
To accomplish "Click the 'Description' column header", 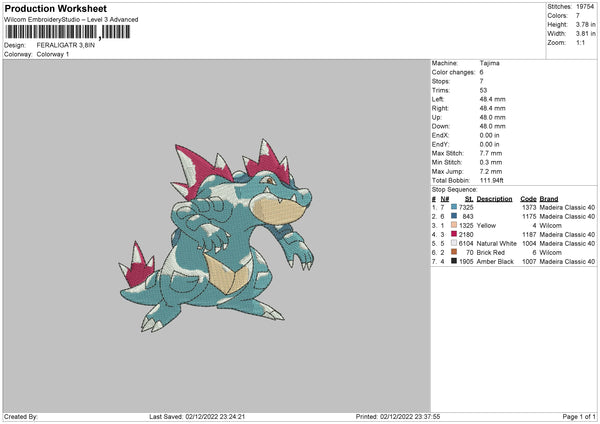I will [494, 199].
